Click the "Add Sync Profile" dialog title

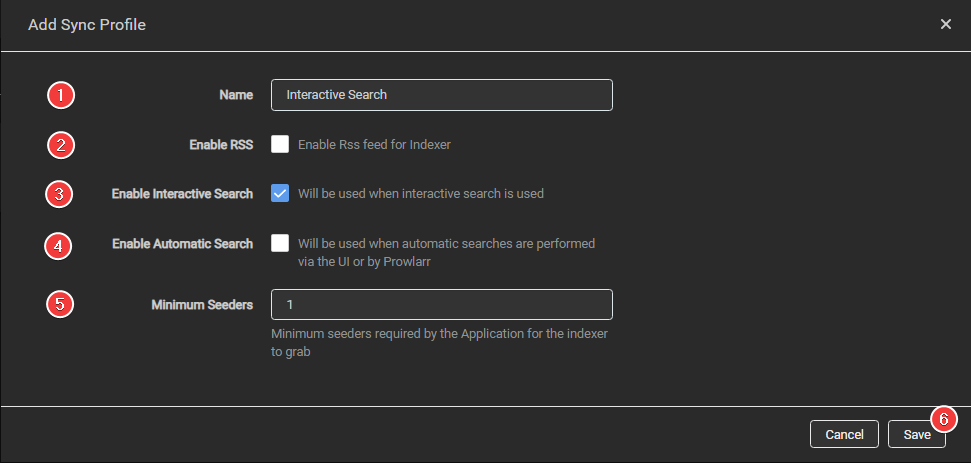click(87, 25)
